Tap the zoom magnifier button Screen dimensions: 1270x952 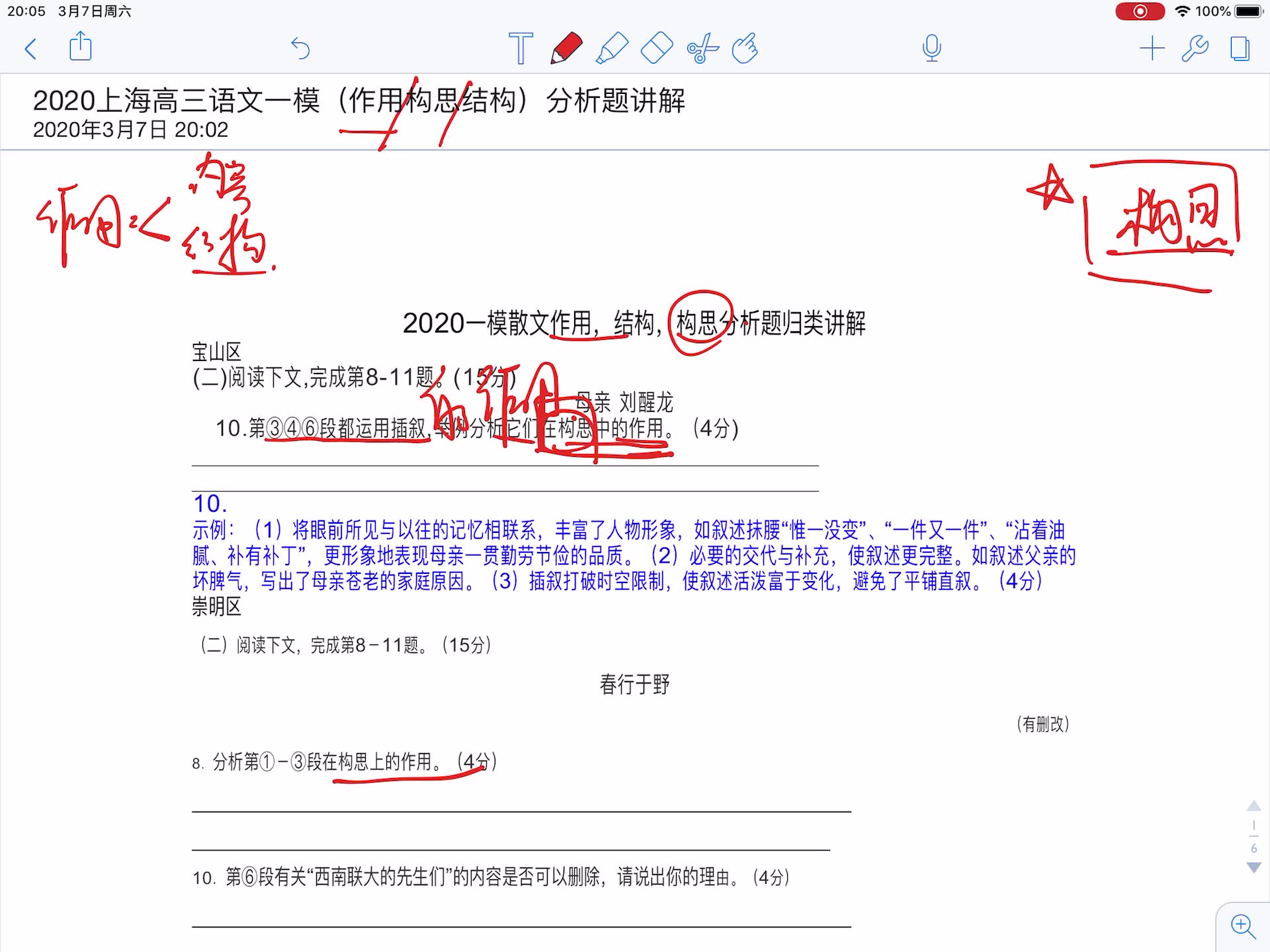(x=1243, y=926)
